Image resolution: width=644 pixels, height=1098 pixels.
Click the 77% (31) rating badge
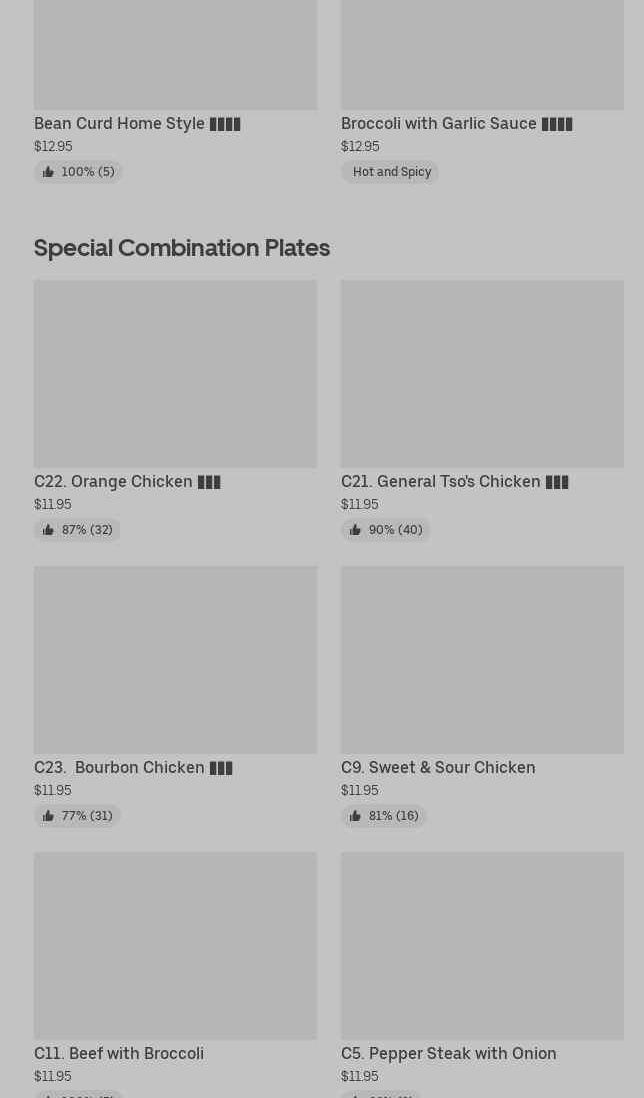tap(78, 816)
